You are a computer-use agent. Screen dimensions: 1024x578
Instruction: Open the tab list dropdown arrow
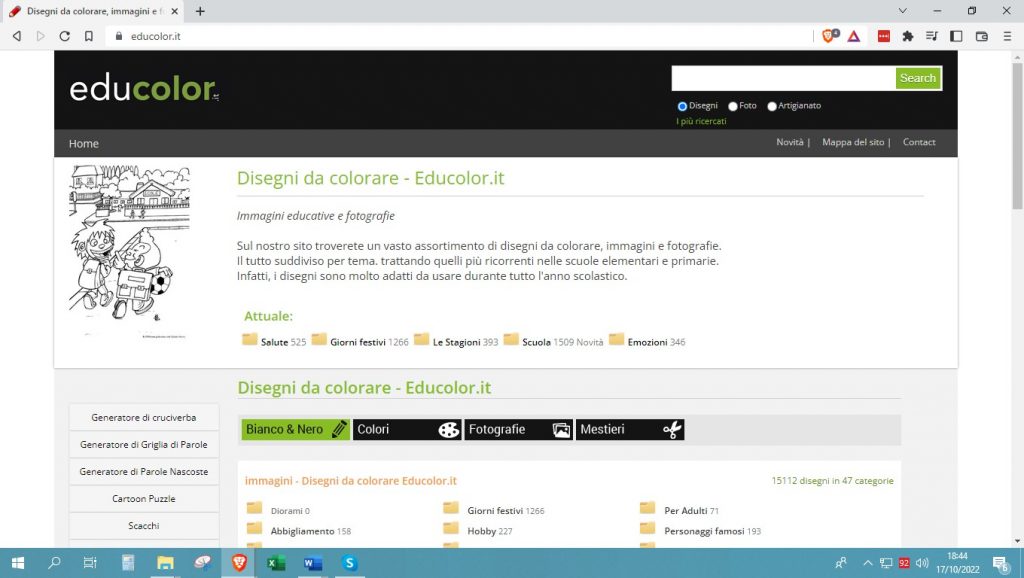(x=902, y=10)
